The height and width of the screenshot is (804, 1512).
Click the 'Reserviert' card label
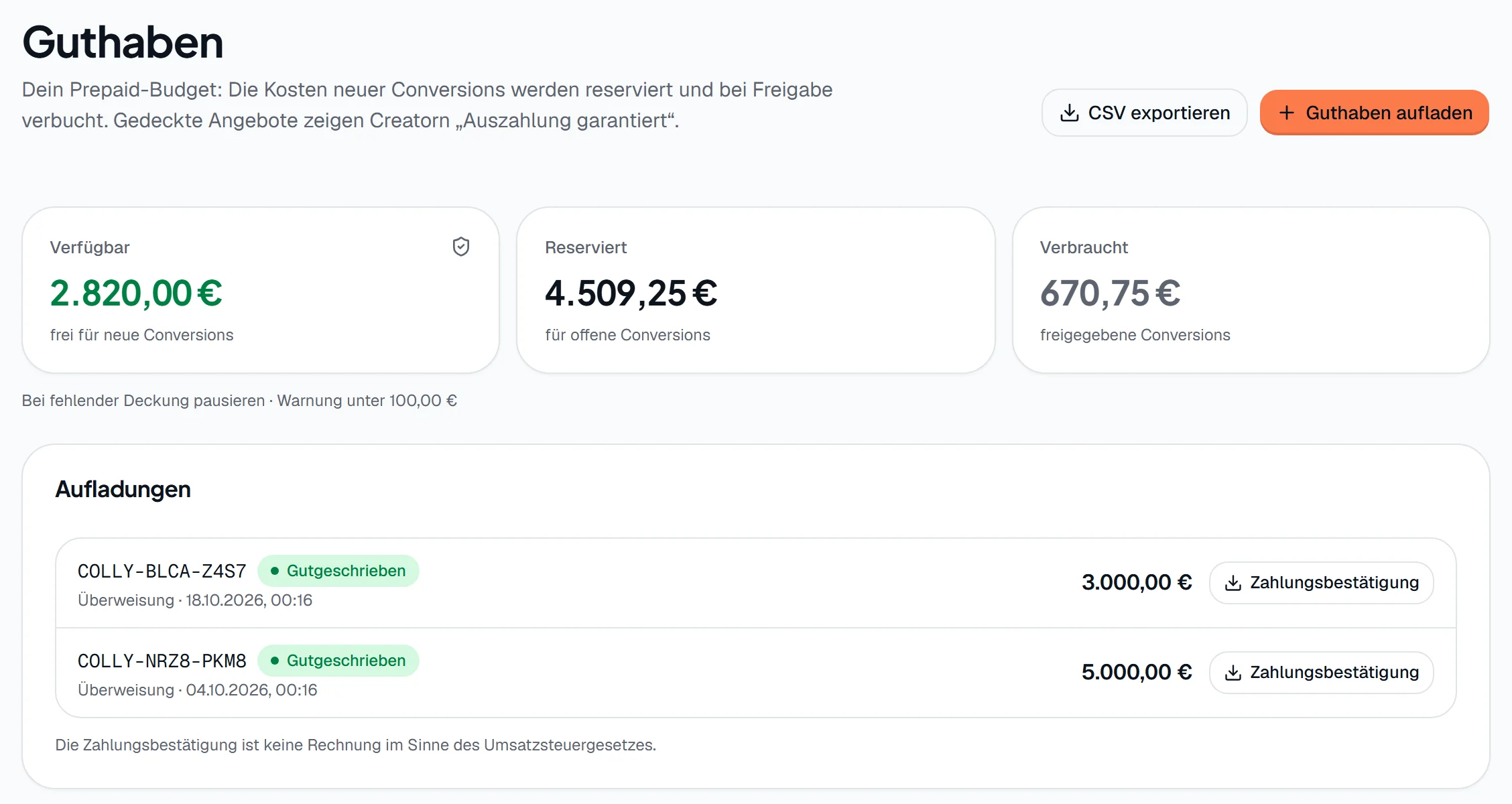click(586, 248)
